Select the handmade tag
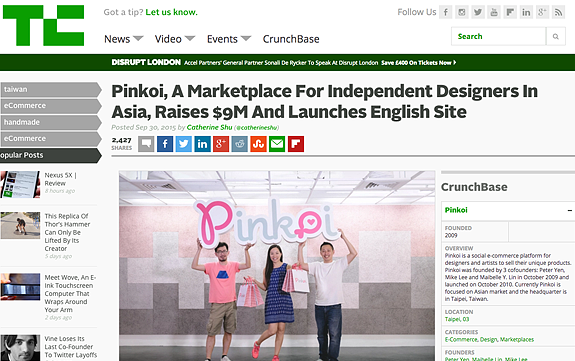 pos(51,122)
